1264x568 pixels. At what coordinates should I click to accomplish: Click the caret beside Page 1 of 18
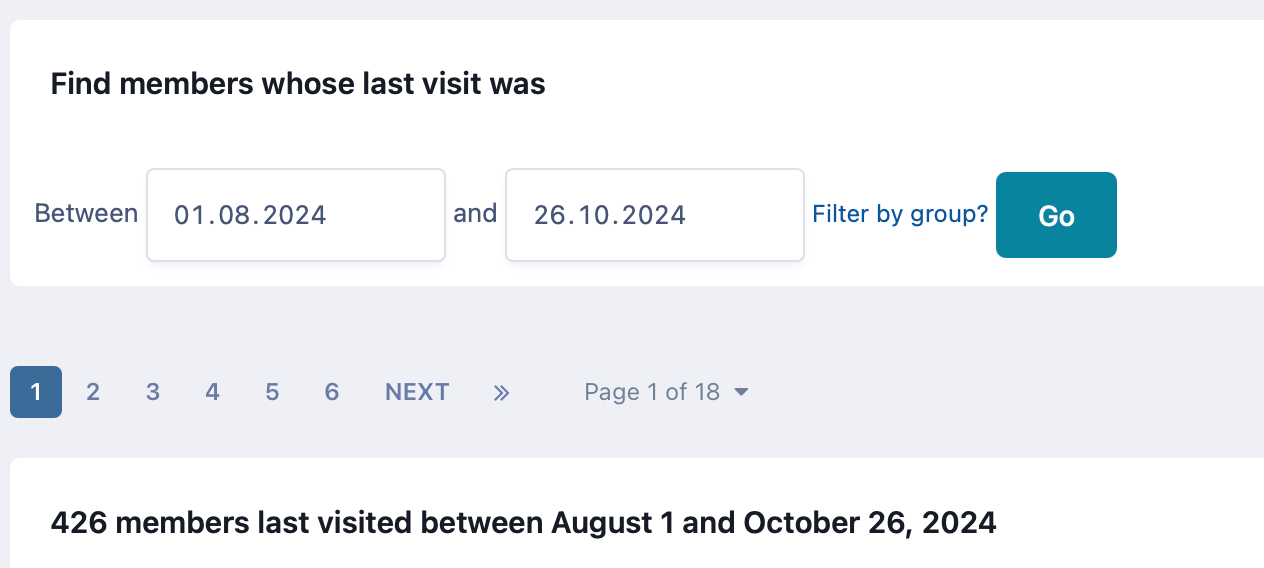pos(741,392)
